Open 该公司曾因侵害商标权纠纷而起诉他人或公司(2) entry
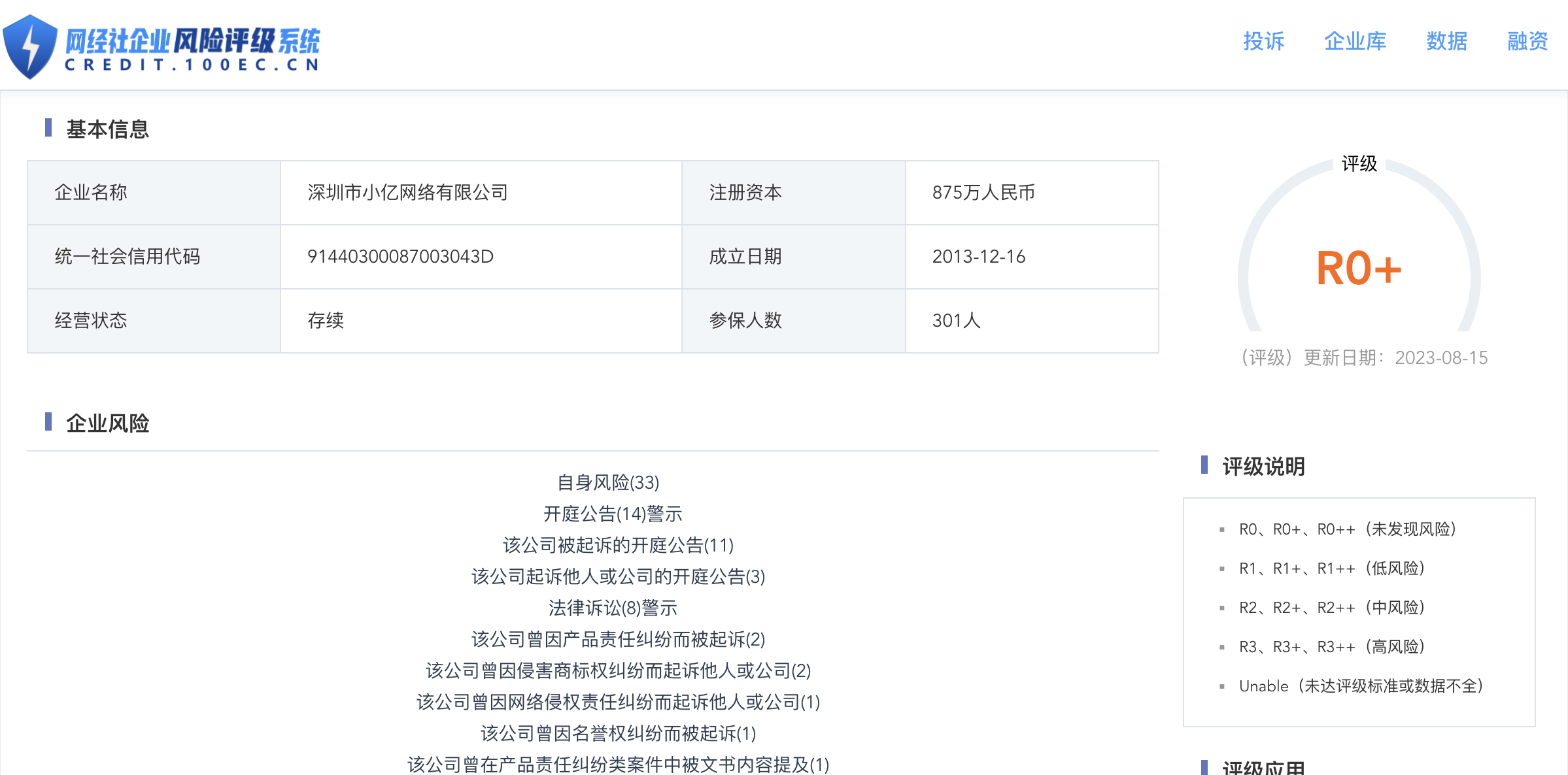This screenshot has height=775, width=1568. pyautogui.click(x=618, y=670)
